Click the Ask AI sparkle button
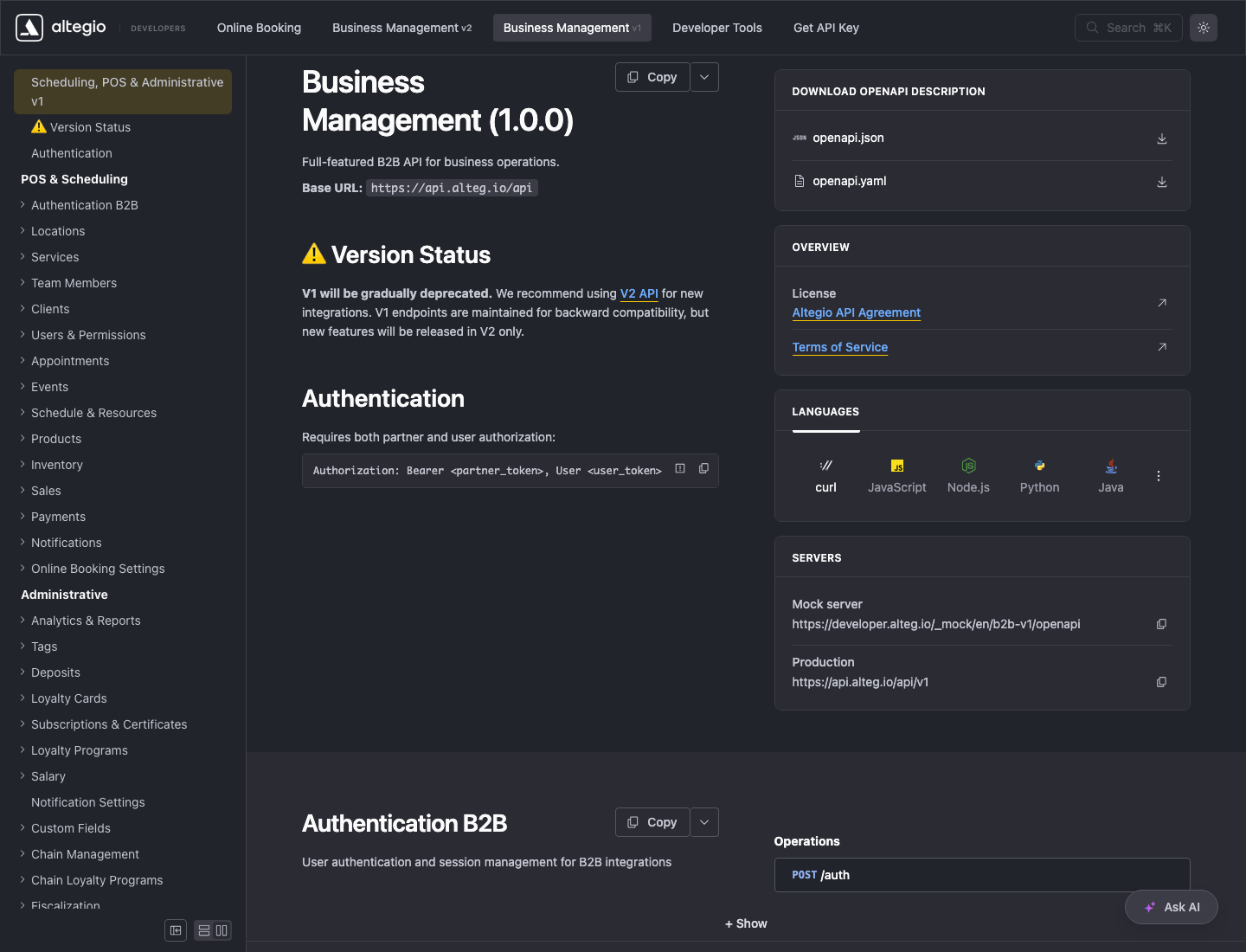The image size is (1246, 952). [1172, 907]
